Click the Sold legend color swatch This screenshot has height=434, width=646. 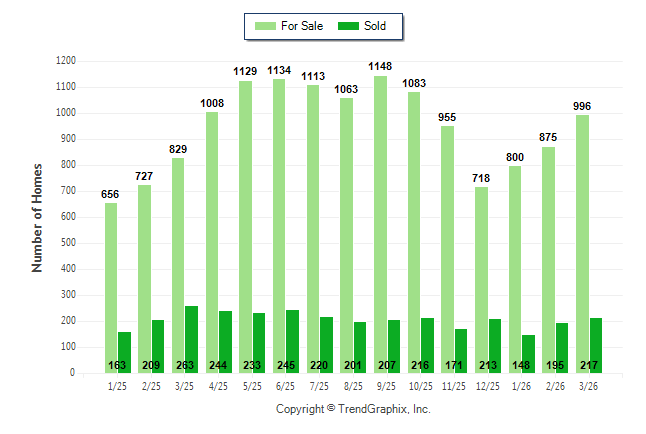pos(350,26)
